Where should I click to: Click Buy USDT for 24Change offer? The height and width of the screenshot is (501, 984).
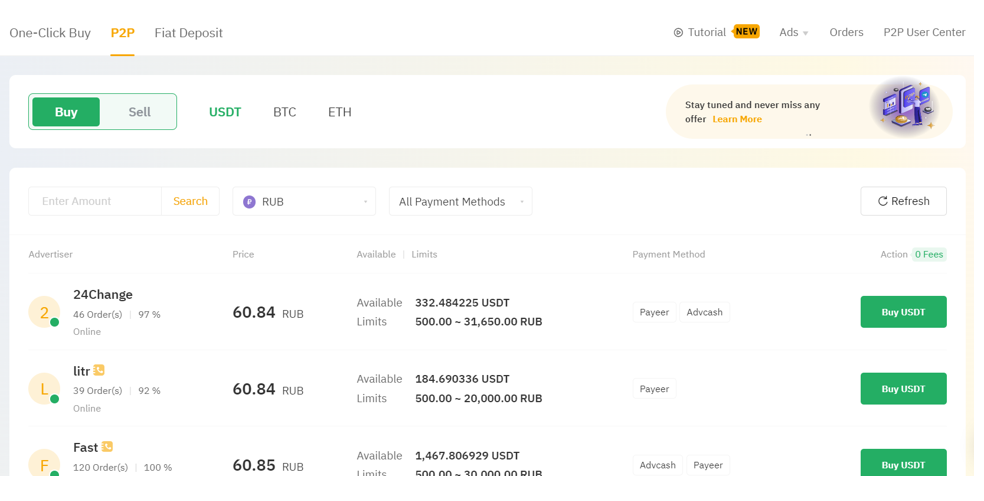click(x=902, y=312)
